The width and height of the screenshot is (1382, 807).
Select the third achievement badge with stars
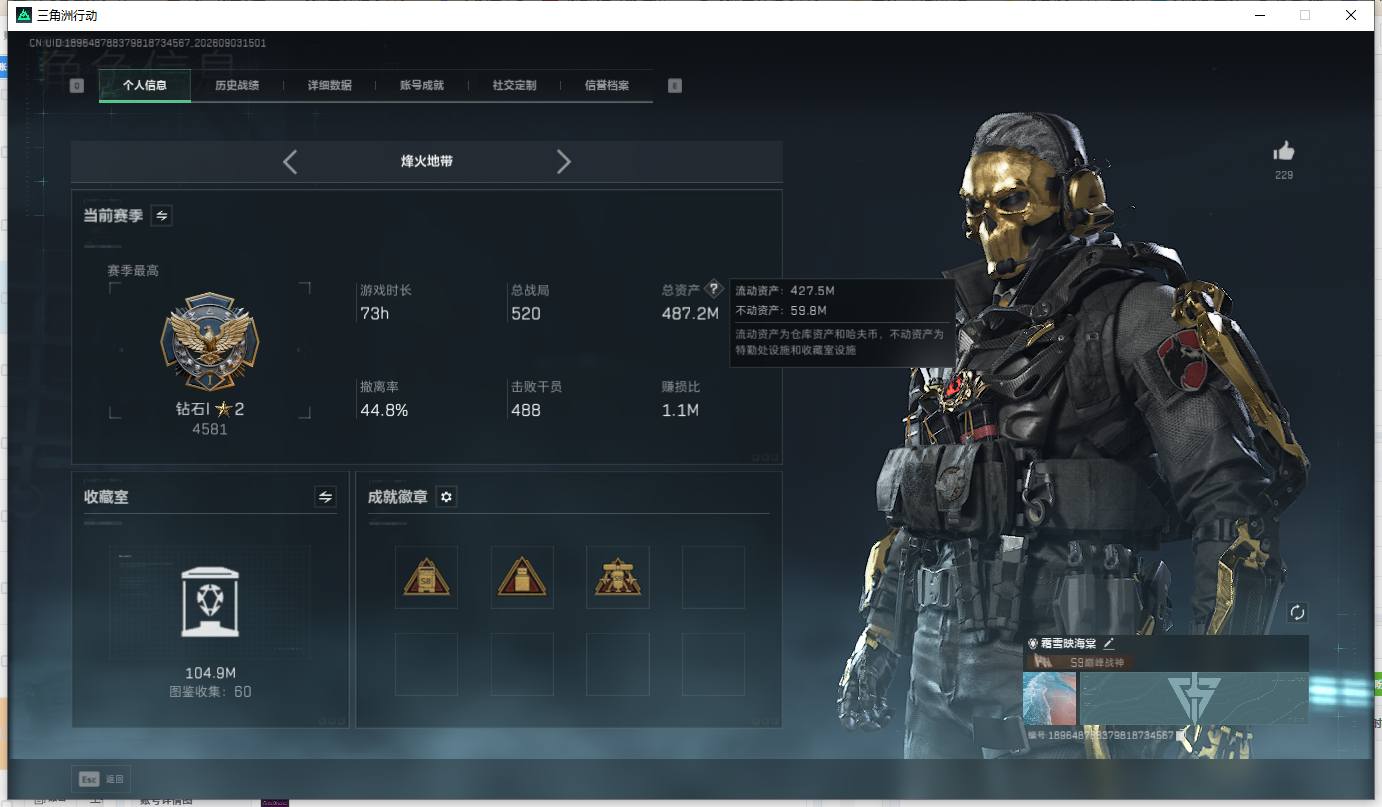618,577
